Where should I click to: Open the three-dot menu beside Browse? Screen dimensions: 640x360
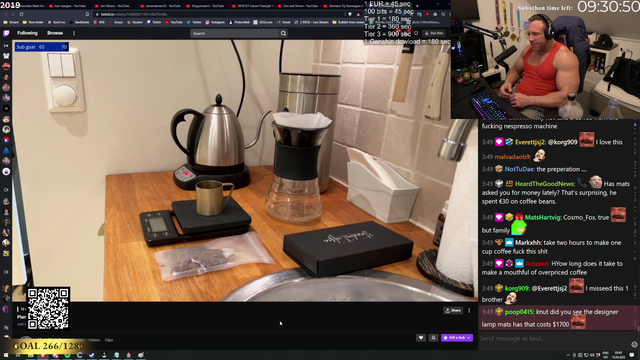[x=74, y=33]
